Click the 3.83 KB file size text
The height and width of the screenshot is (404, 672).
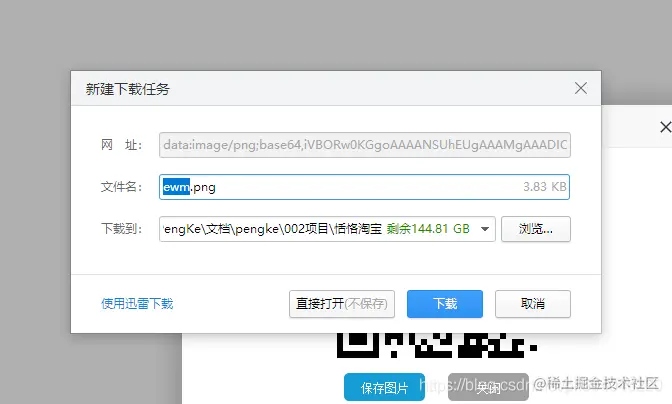(545, 187)
